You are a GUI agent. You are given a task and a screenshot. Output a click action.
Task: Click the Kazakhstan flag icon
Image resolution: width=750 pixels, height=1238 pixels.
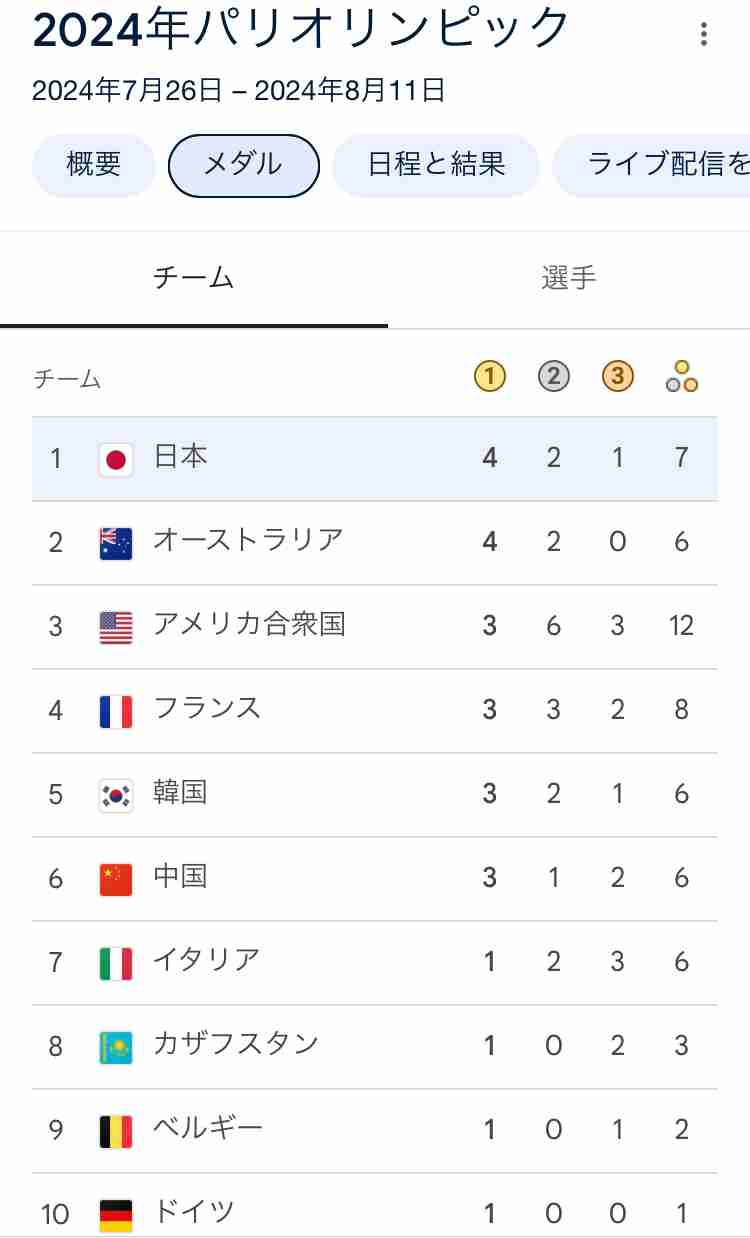(116, 1047)
